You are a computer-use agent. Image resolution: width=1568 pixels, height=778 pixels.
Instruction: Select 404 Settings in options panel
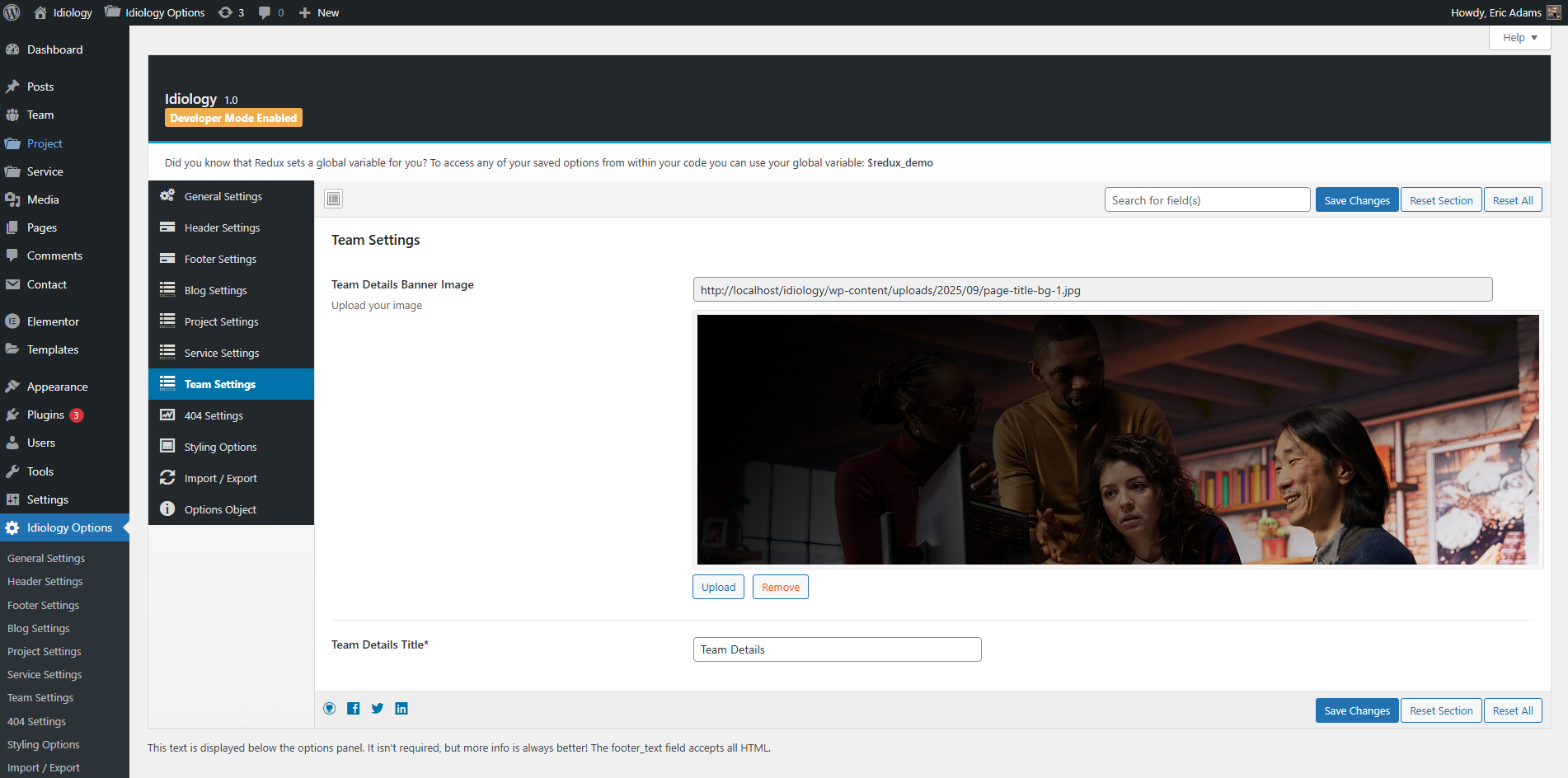(214, 415)
